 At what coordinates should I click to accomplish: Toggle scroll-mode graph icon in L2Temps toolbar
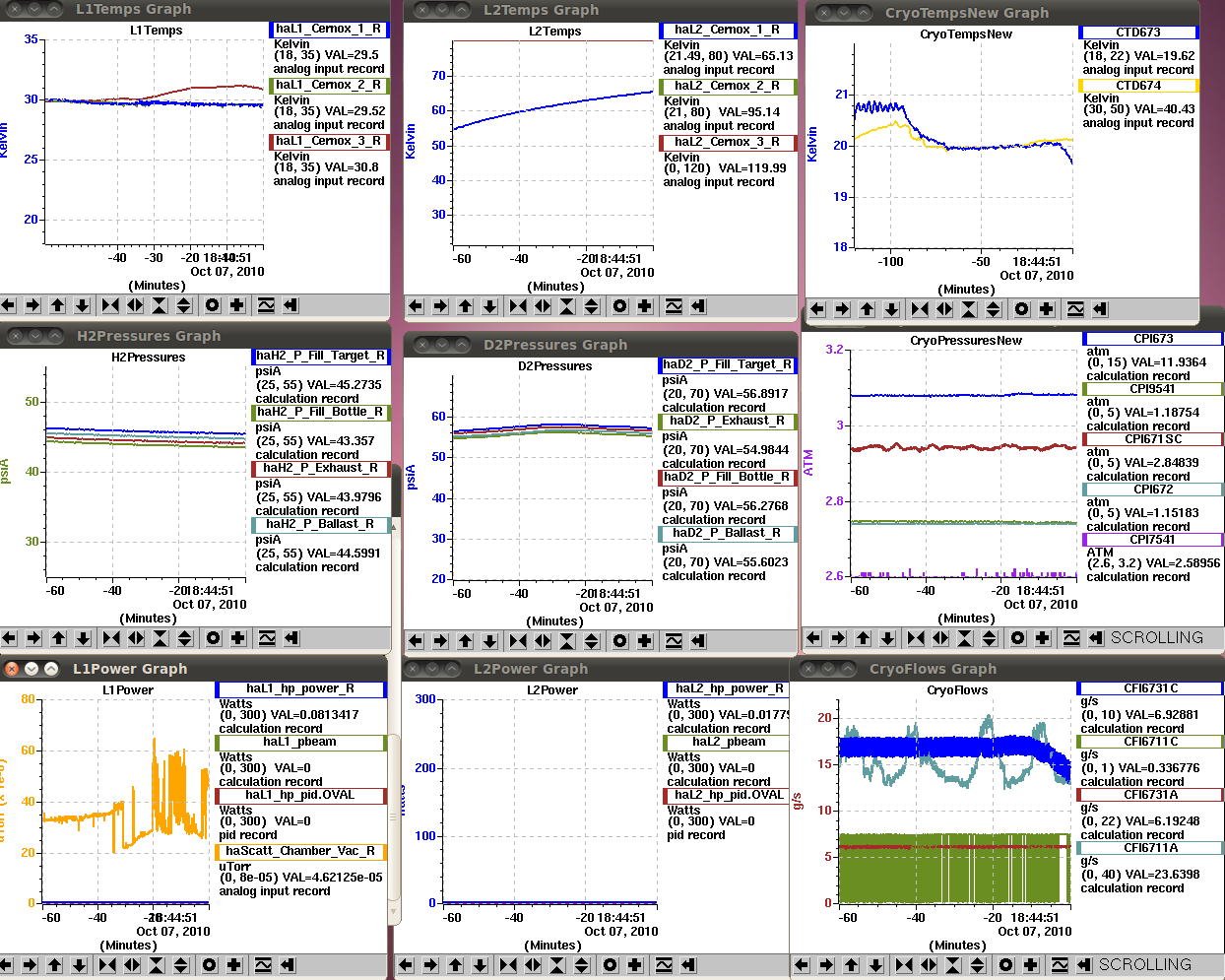pos(674,306)
